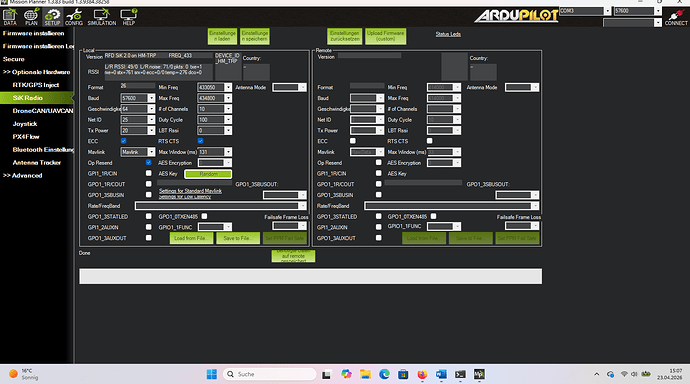Generate Random AES Key
This screenshot has height=384, width=690.
coord(208,174)
